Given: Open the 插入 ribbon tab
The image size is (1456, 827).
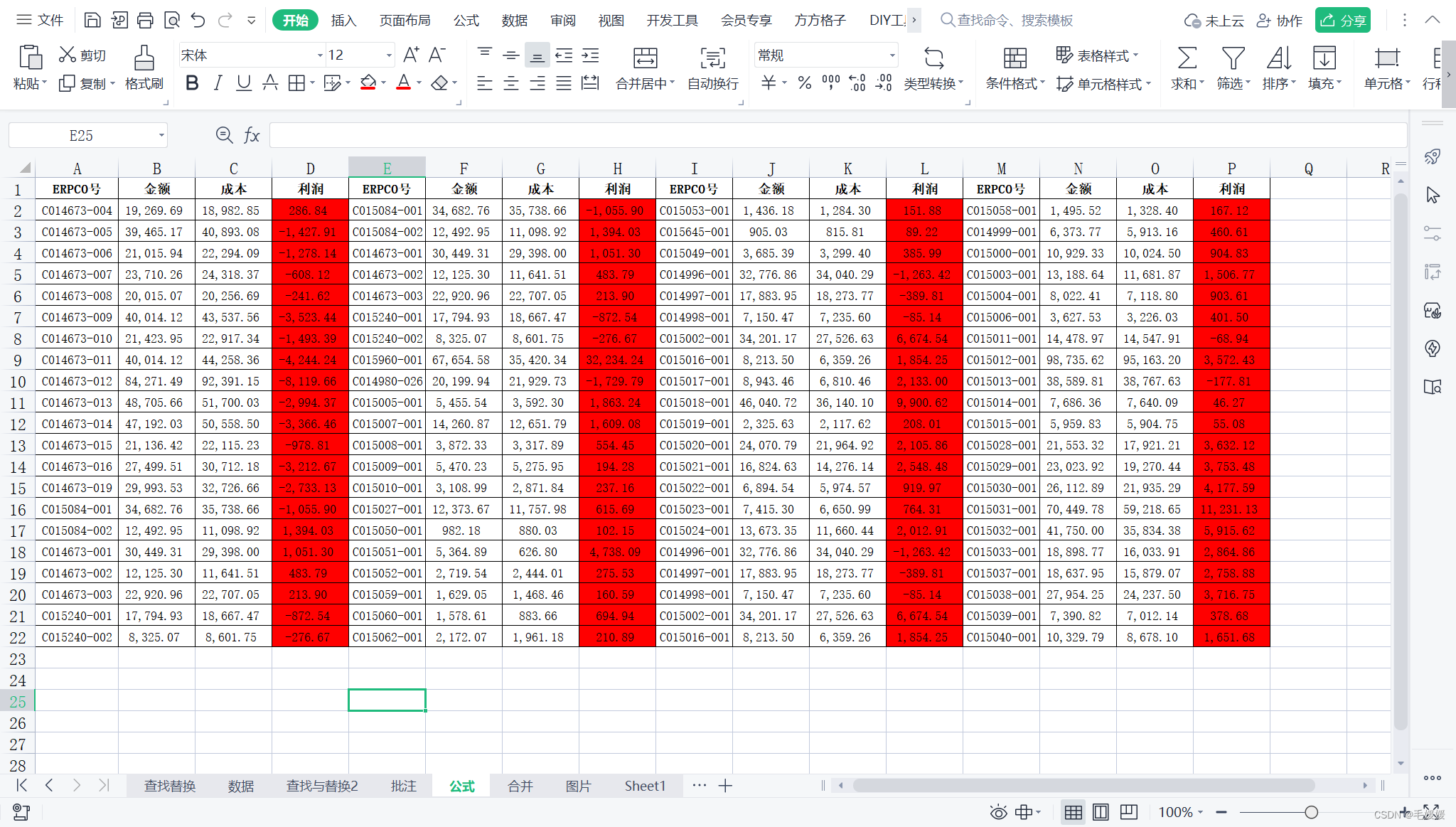Looking at the screenshot, I should [343, 20].
